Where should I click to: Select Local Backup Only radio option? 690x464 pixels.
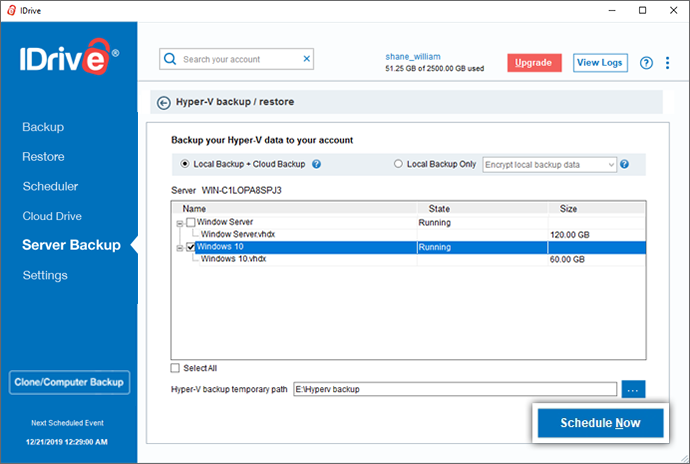398,164
